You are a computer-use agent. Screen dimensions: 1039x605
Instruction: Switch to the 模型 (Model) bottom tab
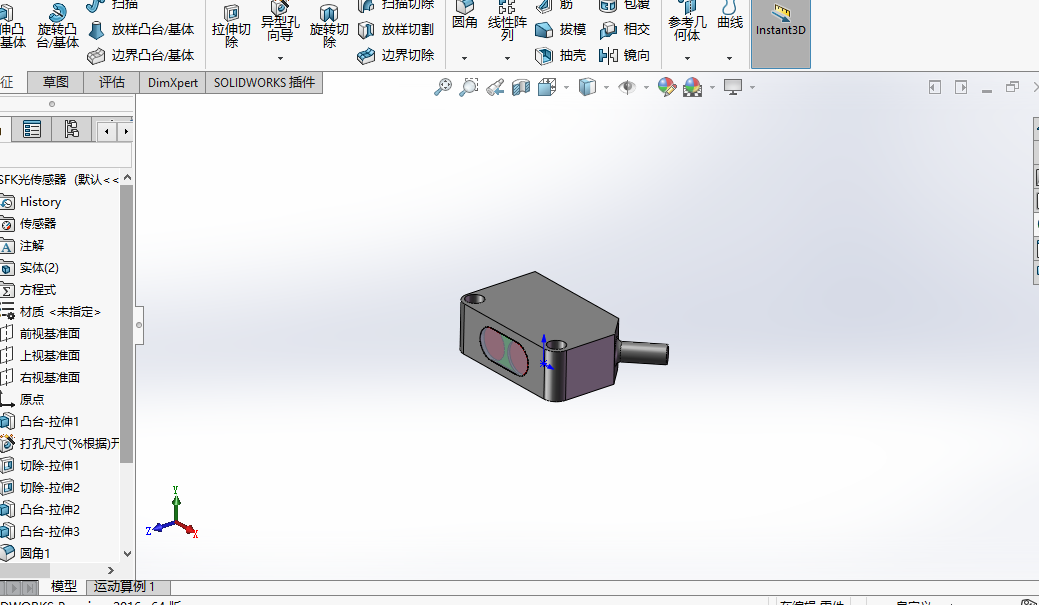(64, 586)
